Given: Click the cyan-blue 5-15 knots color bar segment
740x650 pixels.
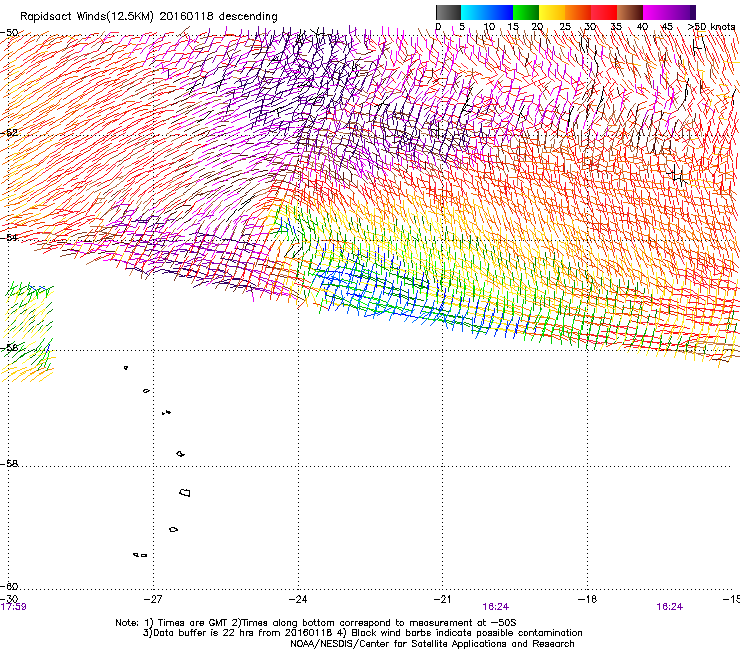Looking at the screenshot, I should [x=487, y=12].
